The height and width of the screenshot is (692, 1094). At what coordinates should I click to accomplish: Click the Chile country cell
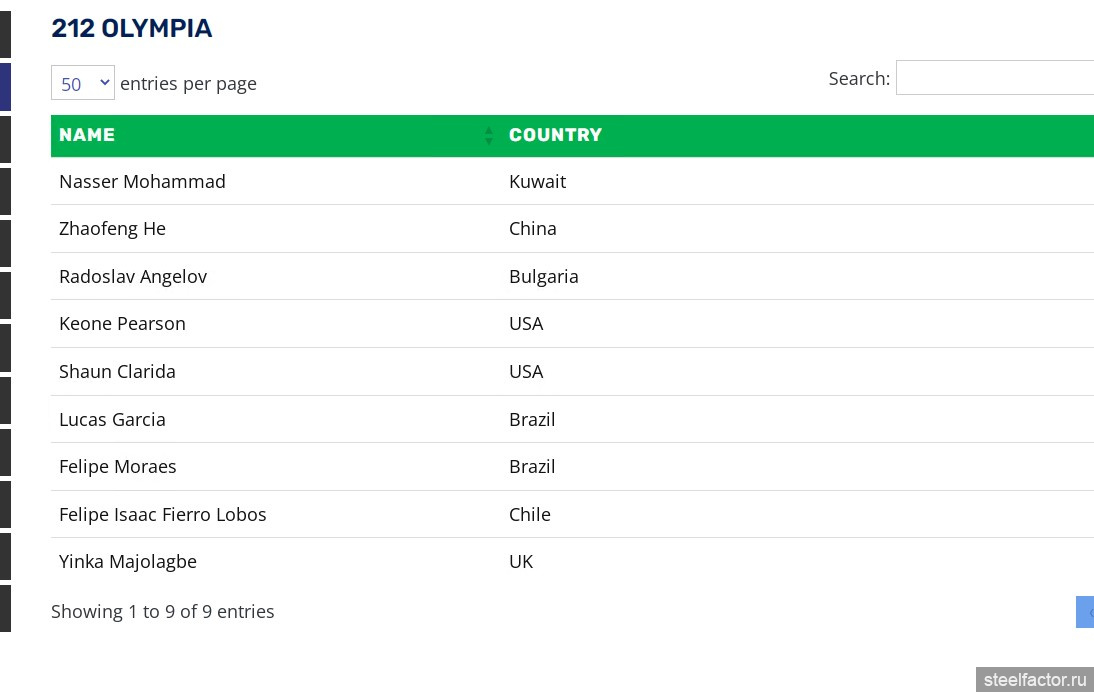(x=529, y=515)
